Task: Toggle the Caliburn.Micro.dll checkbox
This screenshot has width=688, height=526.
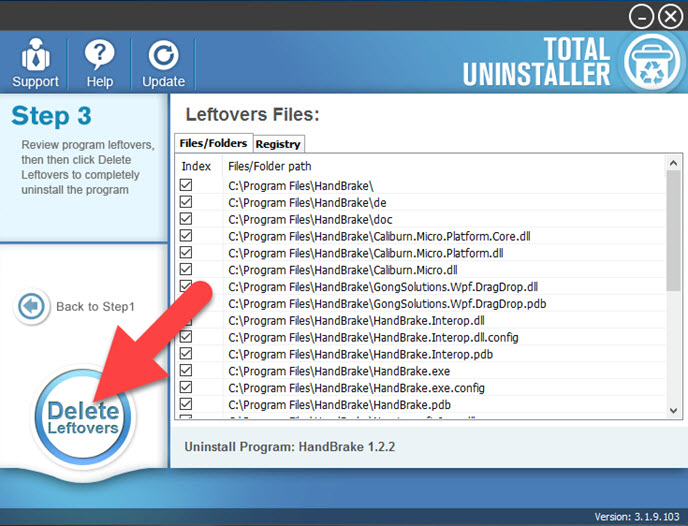Action: tap(186, 269)
